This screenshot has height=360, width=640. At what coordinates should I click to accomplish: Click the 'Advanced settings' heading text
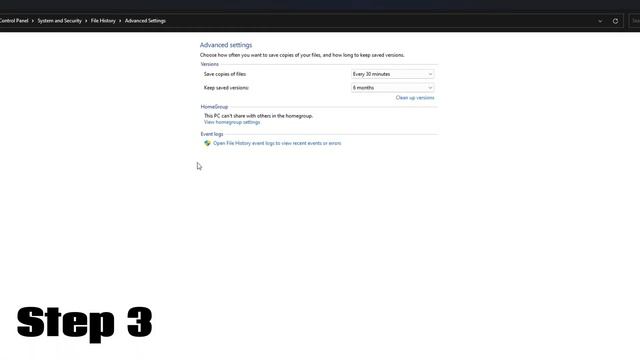226,45
